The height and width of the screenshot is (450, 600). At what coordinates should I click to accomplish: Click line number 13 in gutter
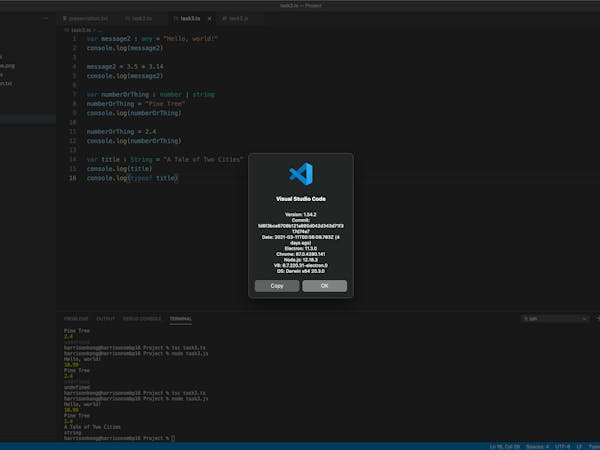coord(72,150)
